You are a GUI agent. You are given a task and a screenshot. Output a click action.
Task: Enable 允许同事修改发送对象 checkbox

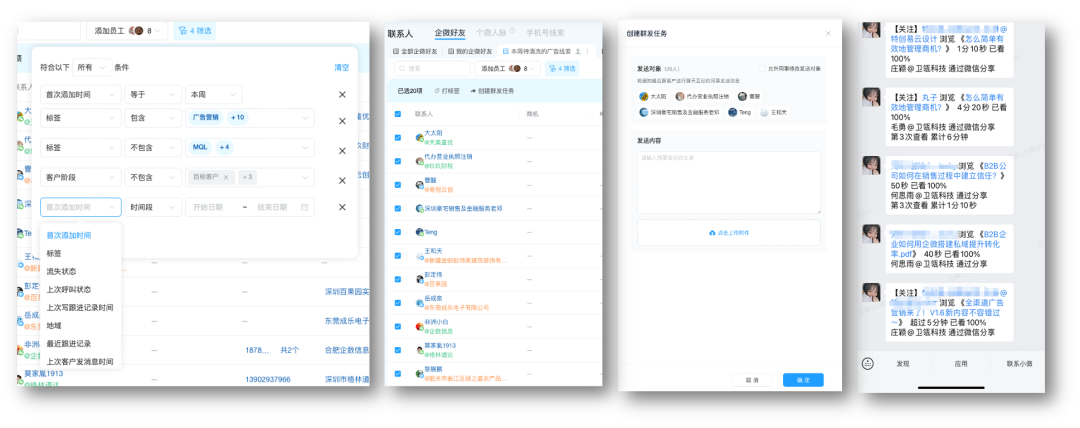[x=760, y=68]
